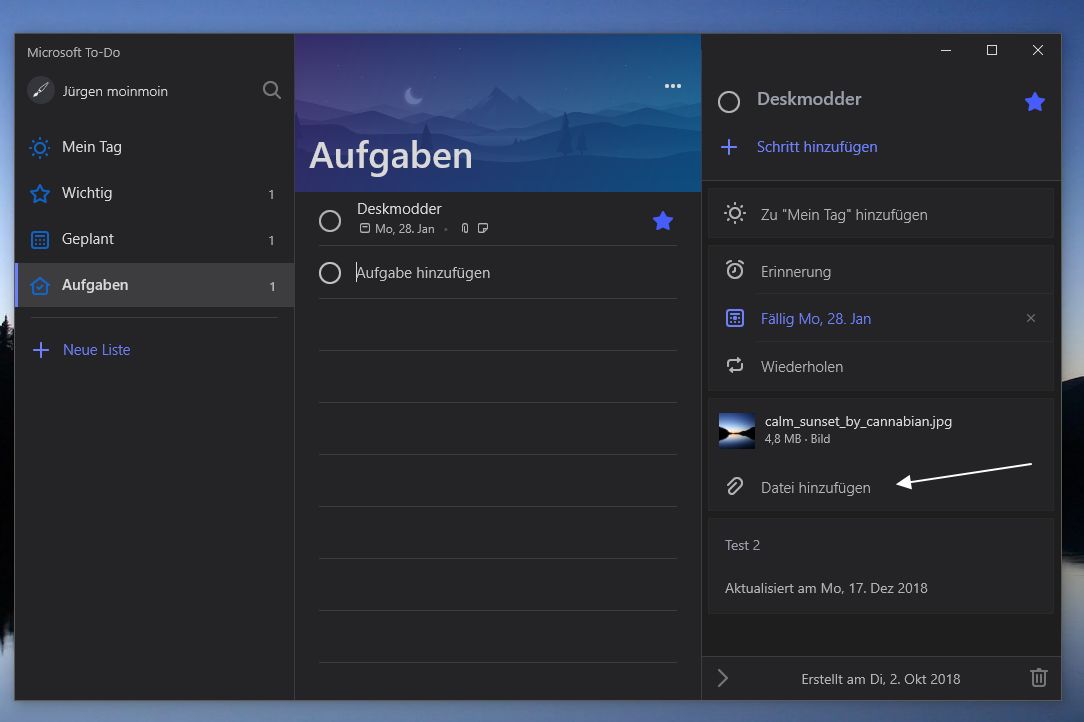This screenshot has height=722, width=1084.
Task: Complete Deskmodder using the detail pane circle
Action: click(729, 102)
